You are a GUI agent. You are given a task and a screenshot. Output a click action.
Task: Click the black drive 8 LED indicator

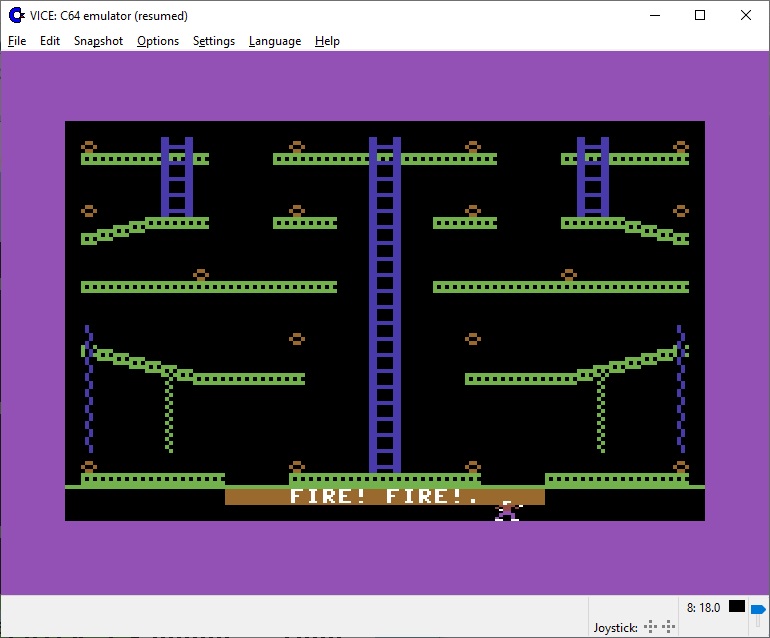(737, 607)
